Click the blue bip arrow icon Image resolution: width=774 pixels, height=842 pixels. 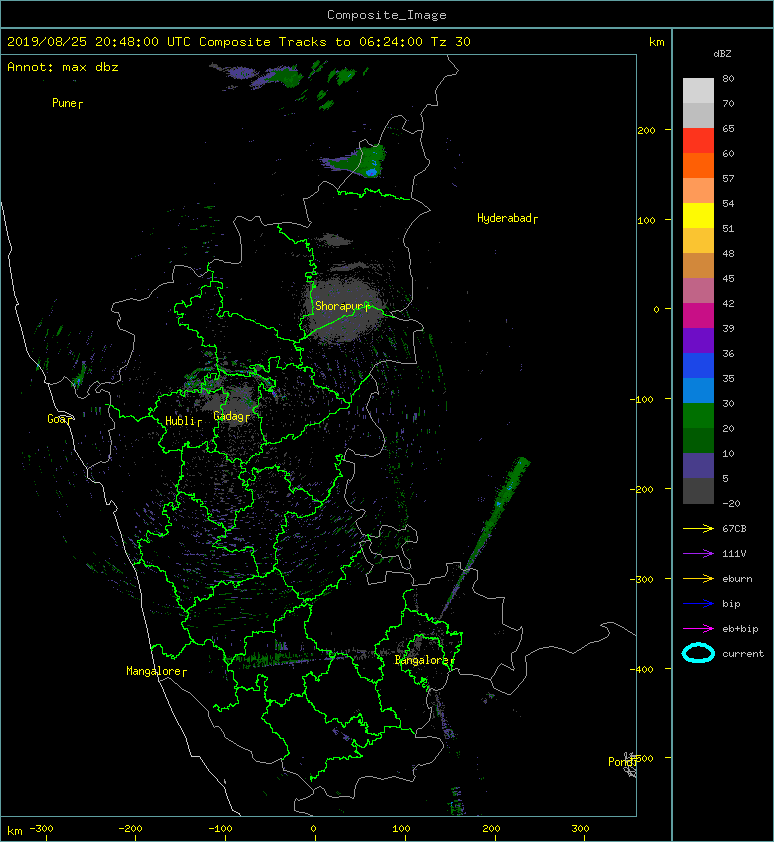point(698,604)
